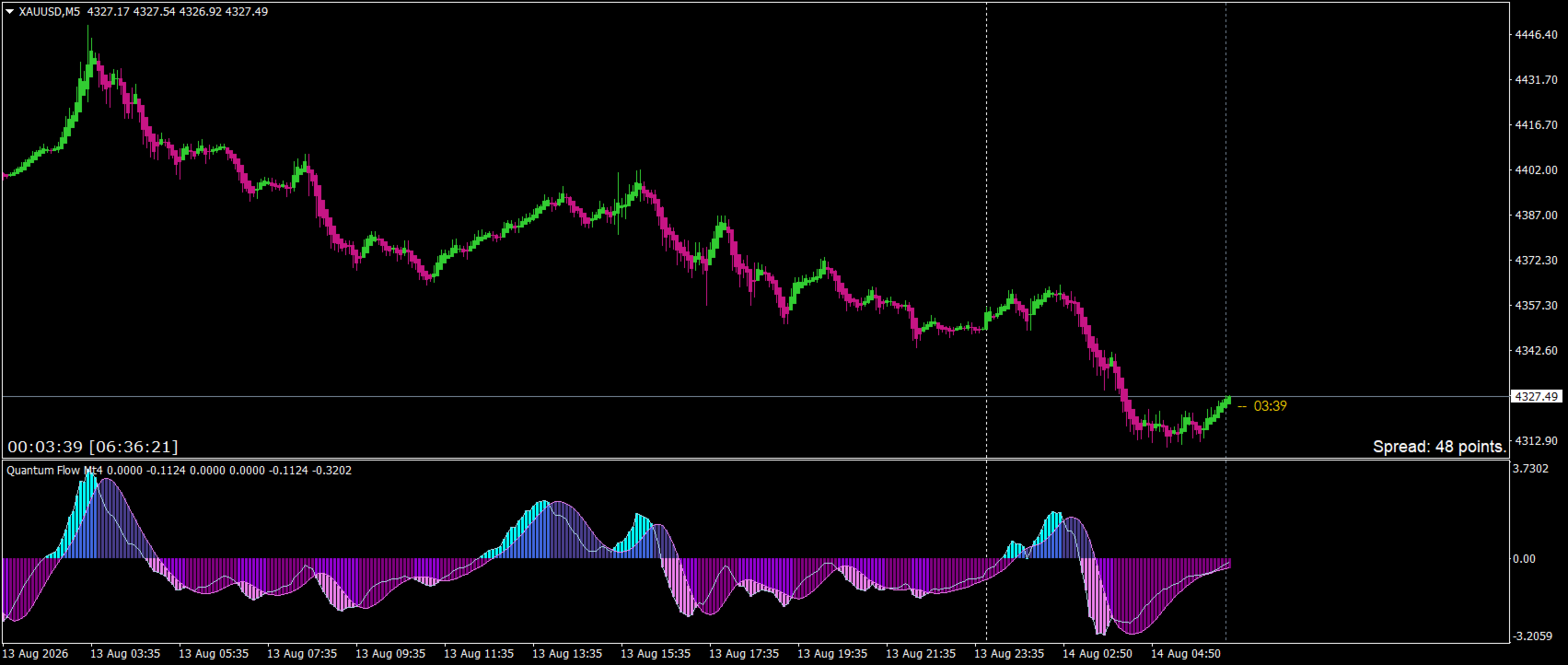Click time axis label 14 Aug 04:50

point(1186,654)
